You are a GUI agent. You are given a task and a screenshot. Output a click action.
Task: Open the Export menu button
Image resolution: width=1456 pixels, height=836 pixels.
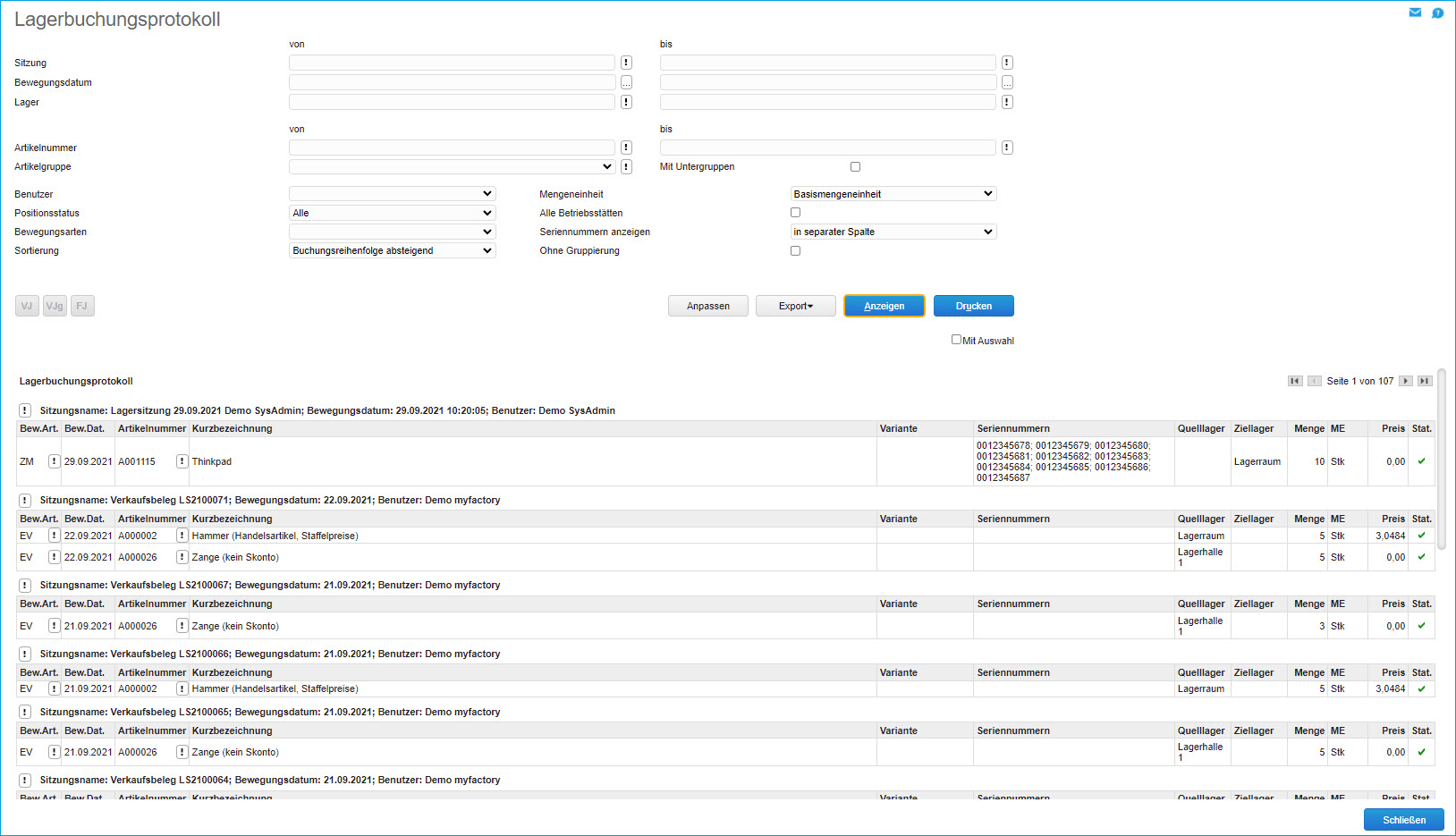pos(795,306)
